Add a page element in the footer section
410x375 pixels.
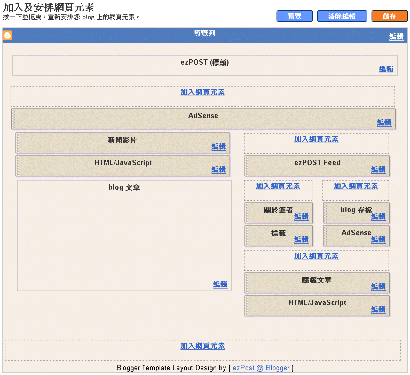202,346
